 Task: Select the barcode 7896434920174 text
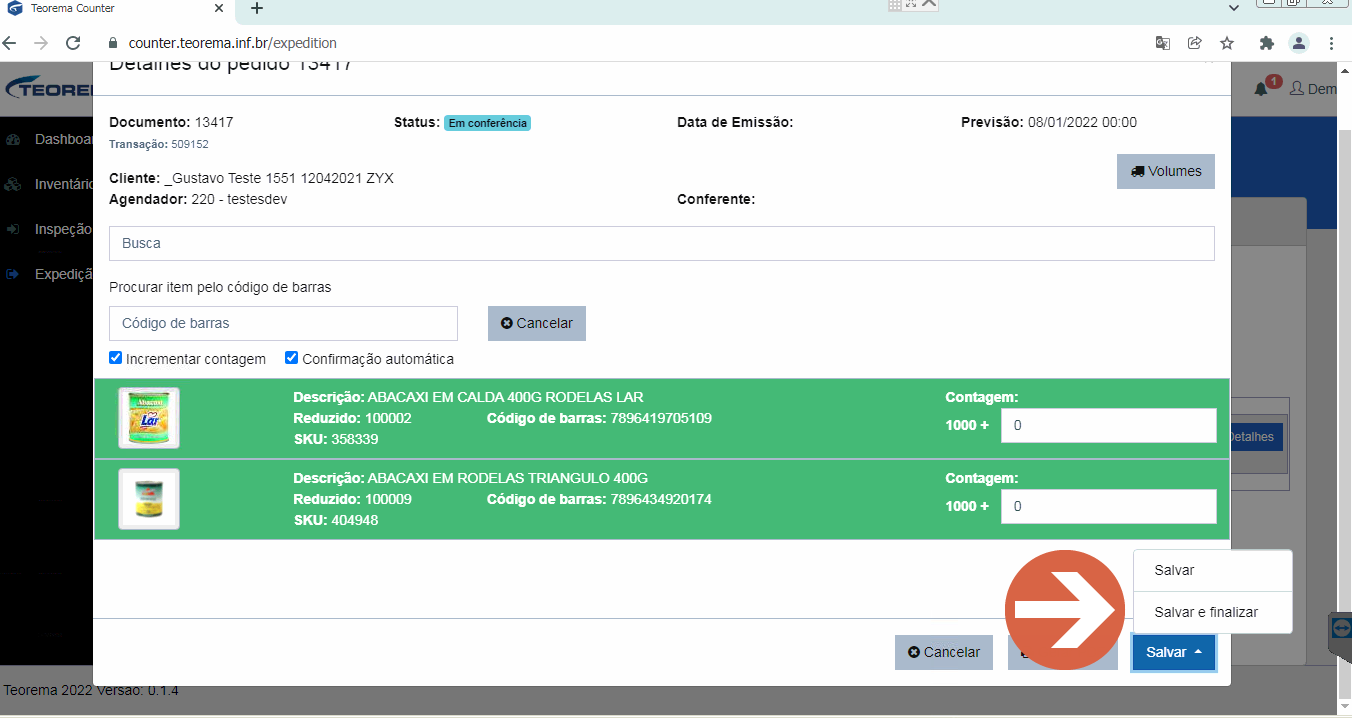[x=661, y=499]
